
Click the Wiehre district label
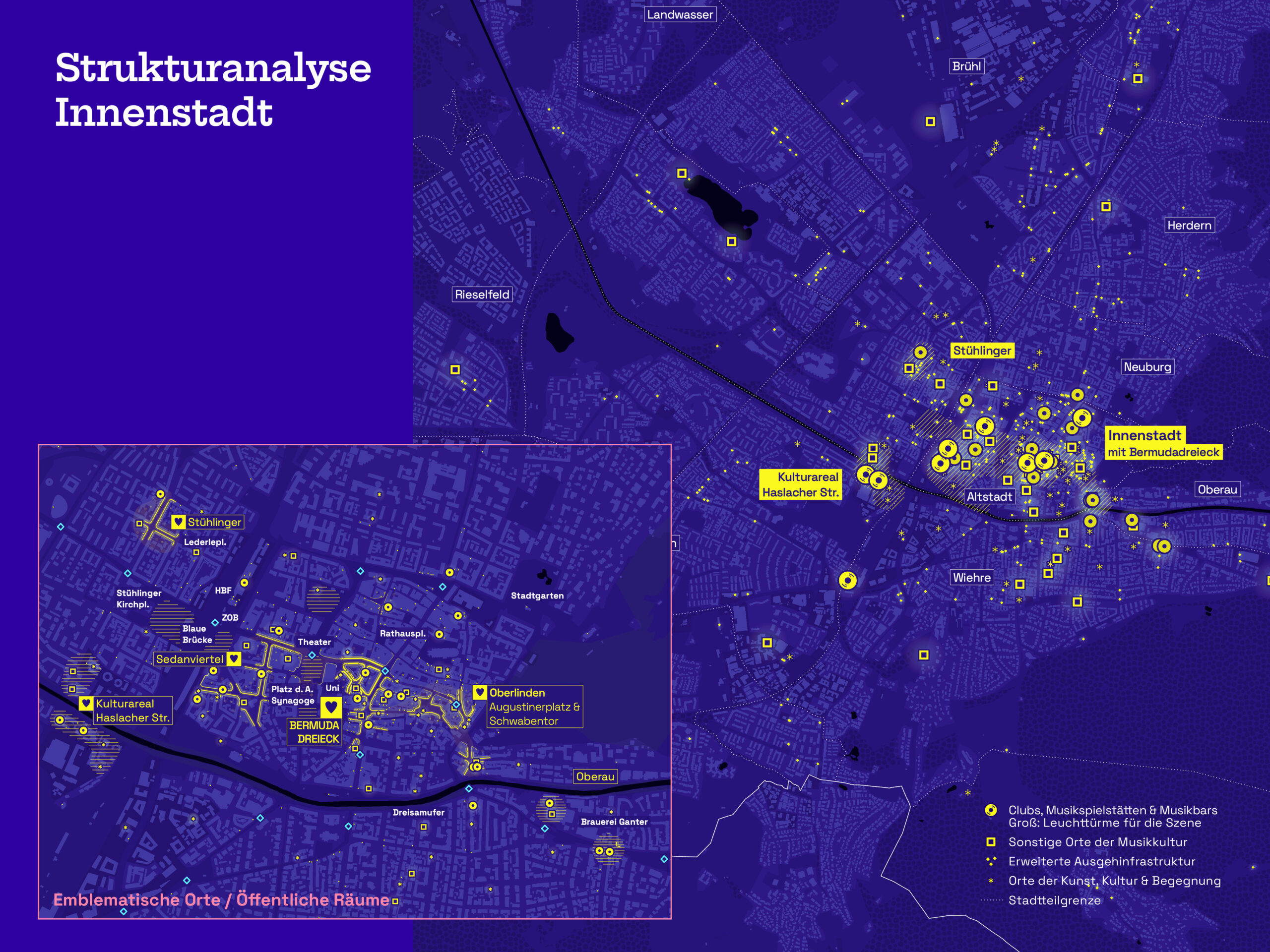[971, 578]
